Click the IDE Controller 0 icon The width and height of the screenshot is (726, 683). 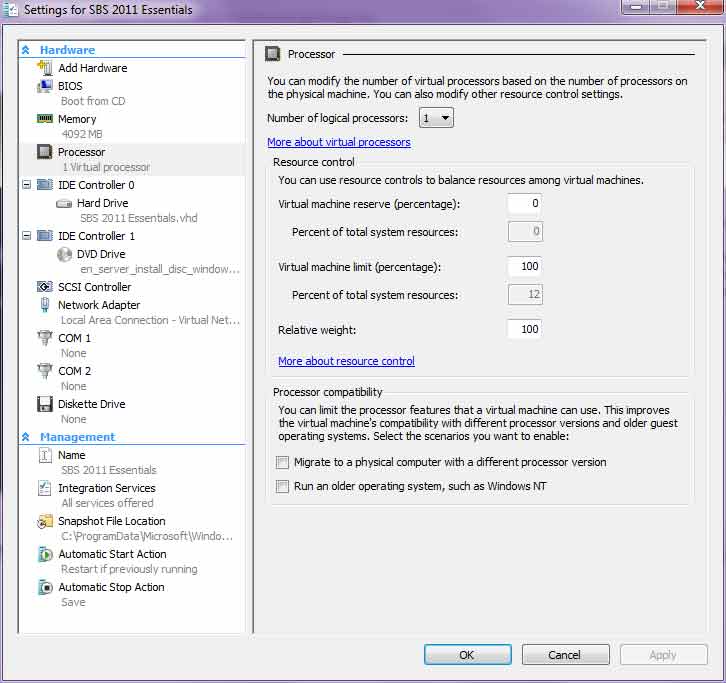point(45,185)
